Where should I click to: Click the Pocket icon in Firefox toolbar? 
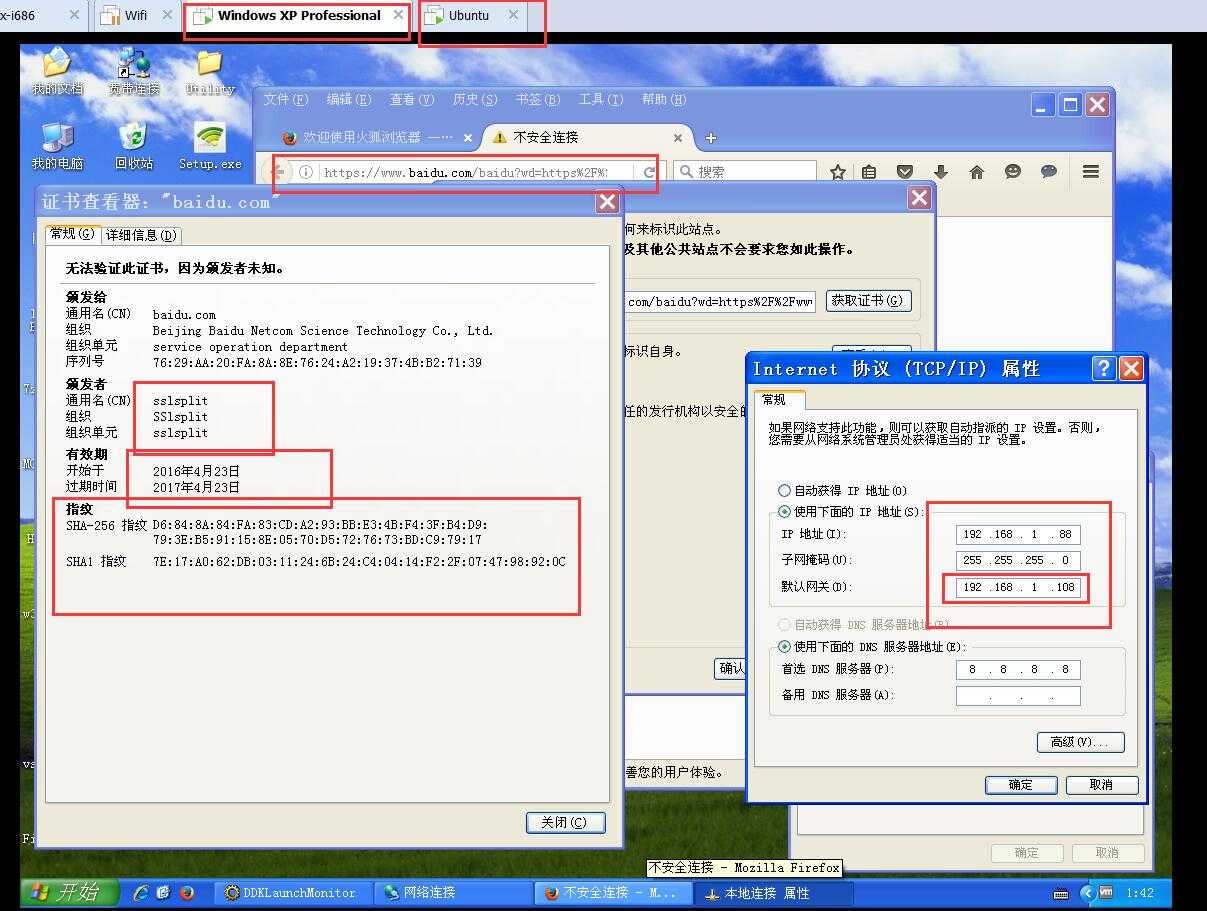pyautogui.click(x=905, y=172)
